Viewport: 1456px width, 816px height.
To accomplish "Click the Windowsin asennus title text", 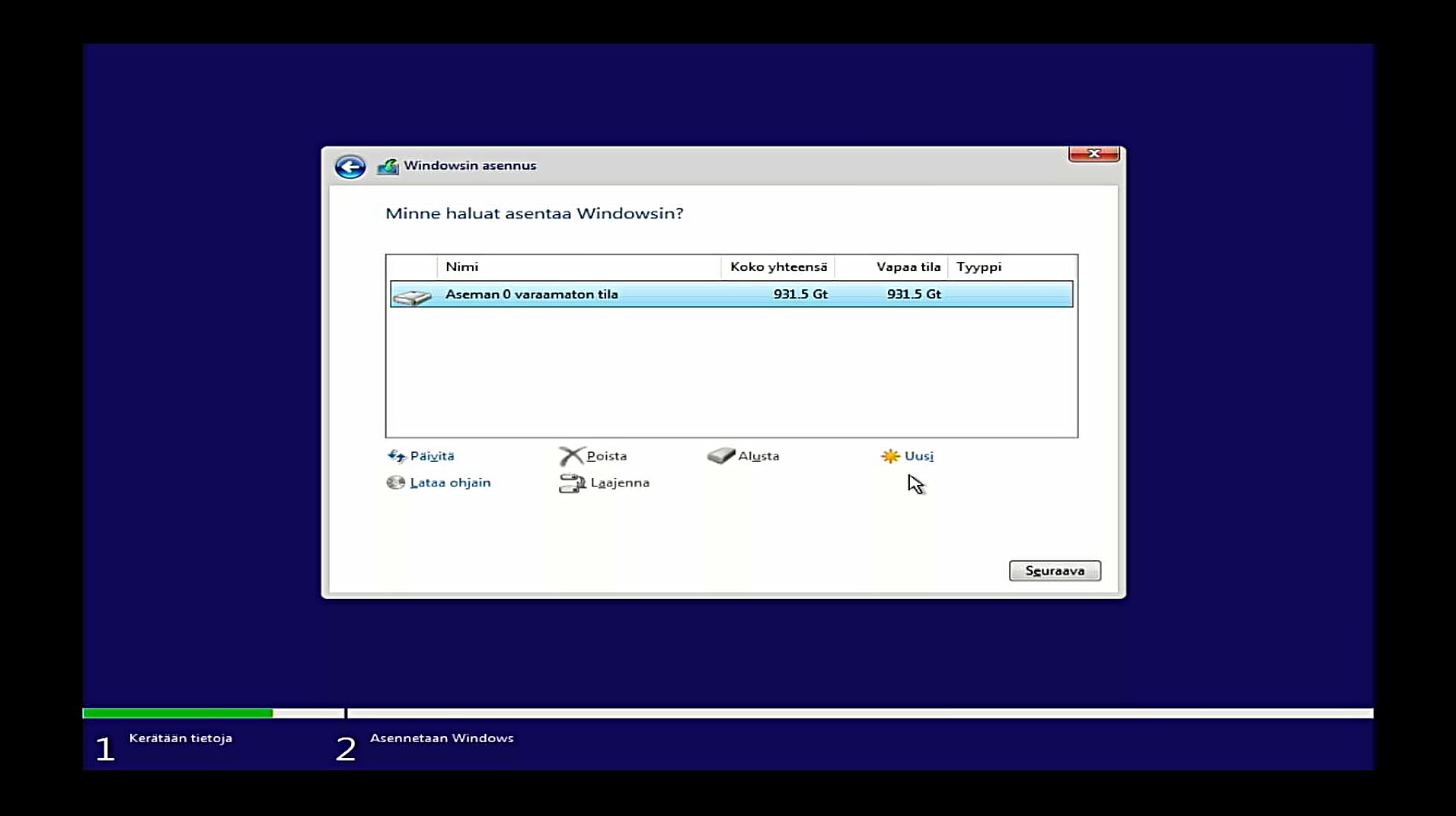I will coord(470,166).
